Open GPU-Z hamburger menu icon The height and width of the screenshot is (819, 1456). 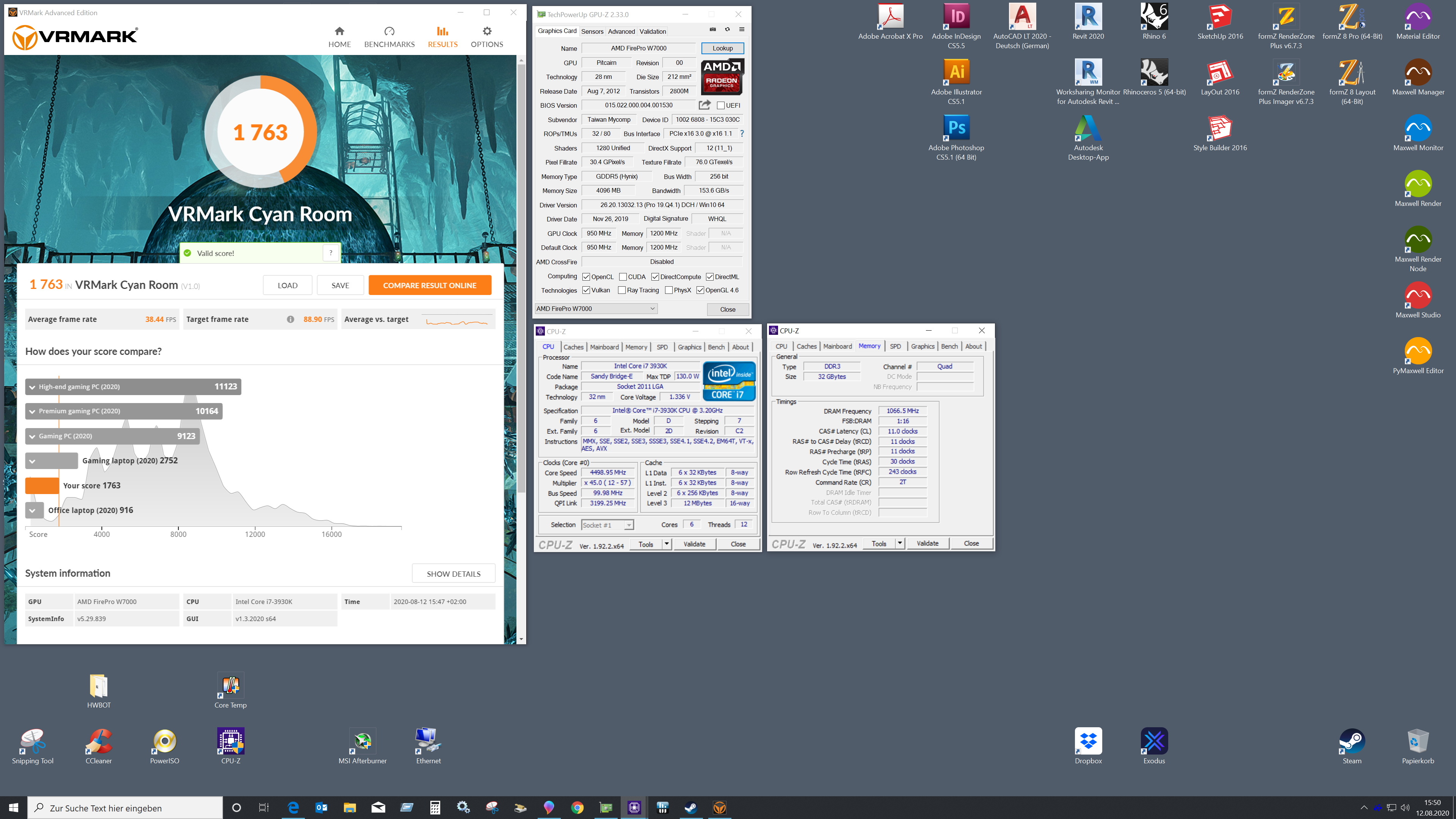click(x=742, y=30)
